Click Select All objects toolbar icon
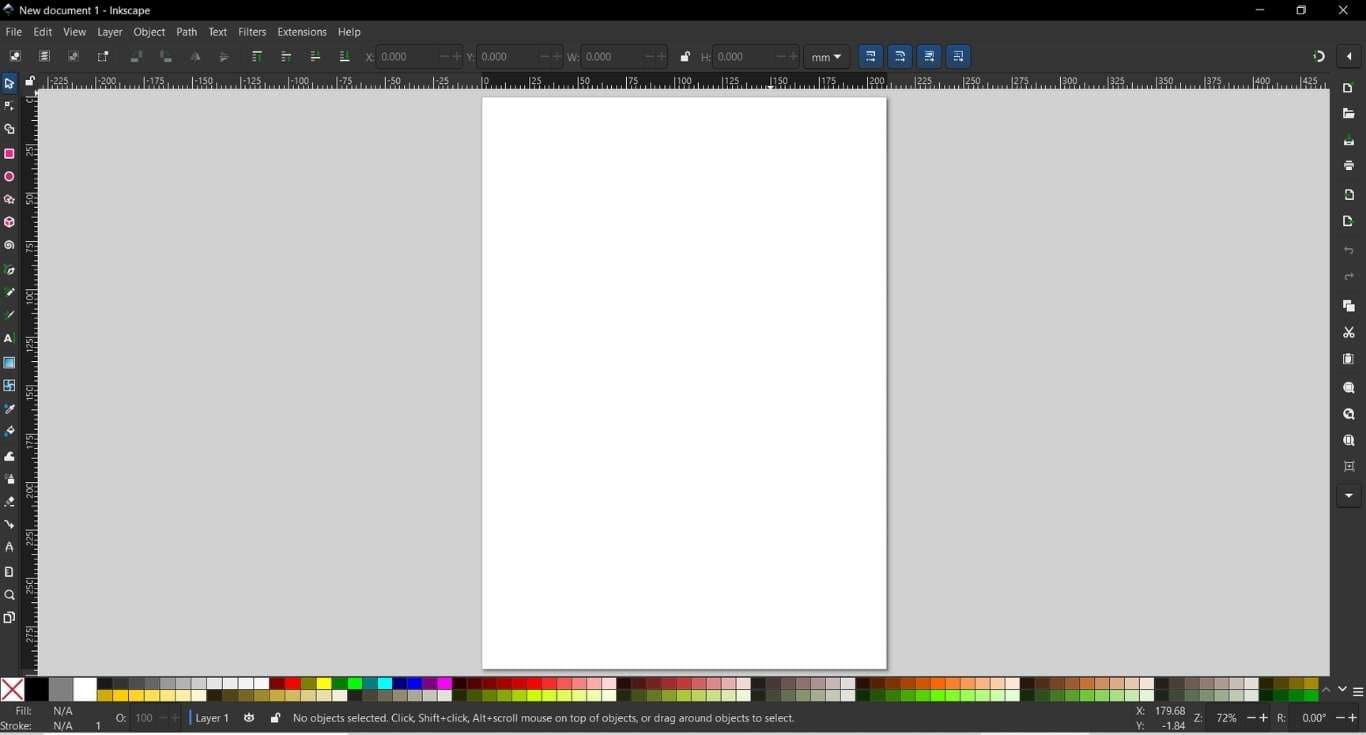 [15, 57]
